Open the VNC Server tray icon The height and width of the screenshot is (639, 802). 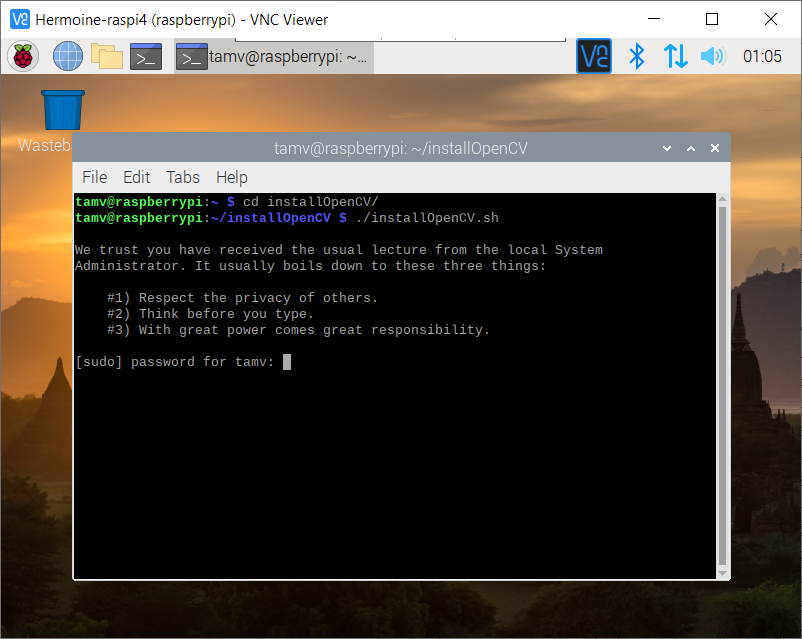(593, 56)
